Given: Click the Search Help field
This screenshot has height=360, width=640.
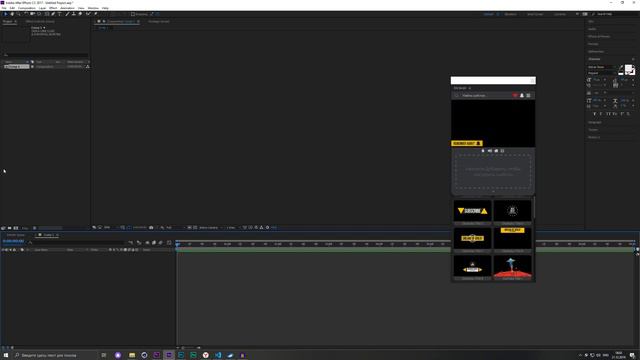Looking at the screenshot, I should [616, 14].
